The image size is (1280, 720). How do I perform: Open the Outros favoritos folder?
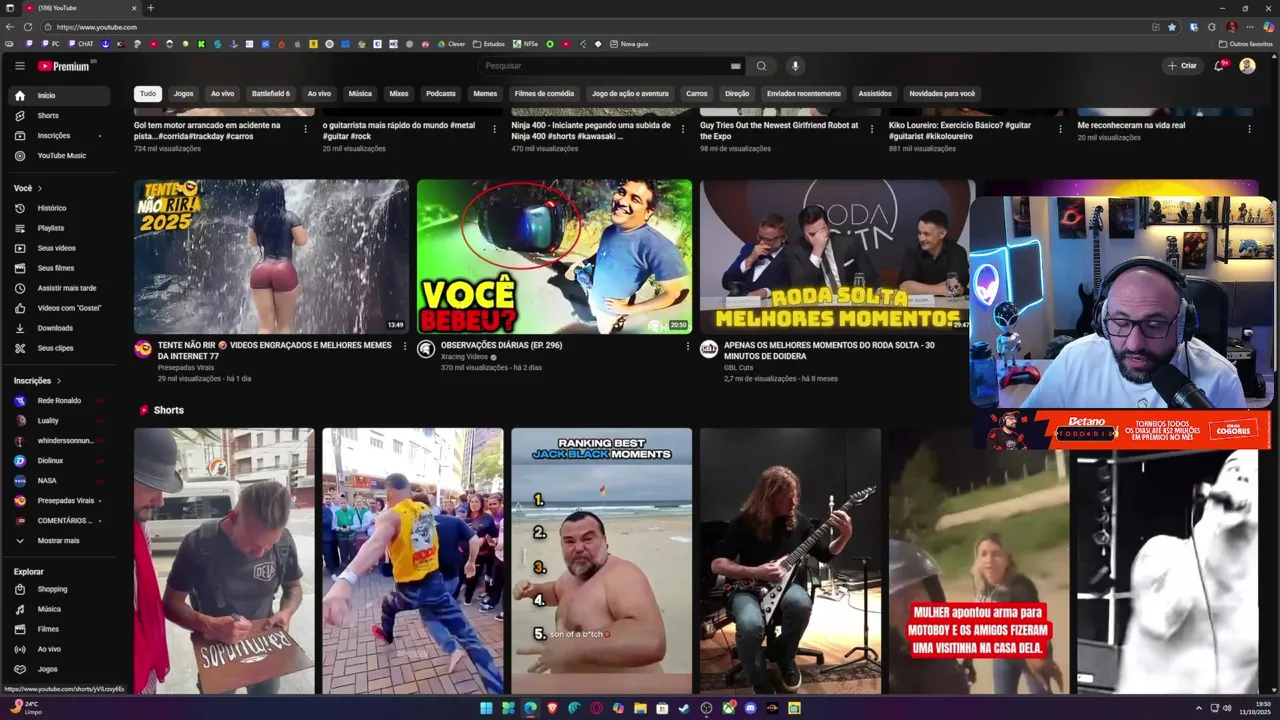point(1246,44)
